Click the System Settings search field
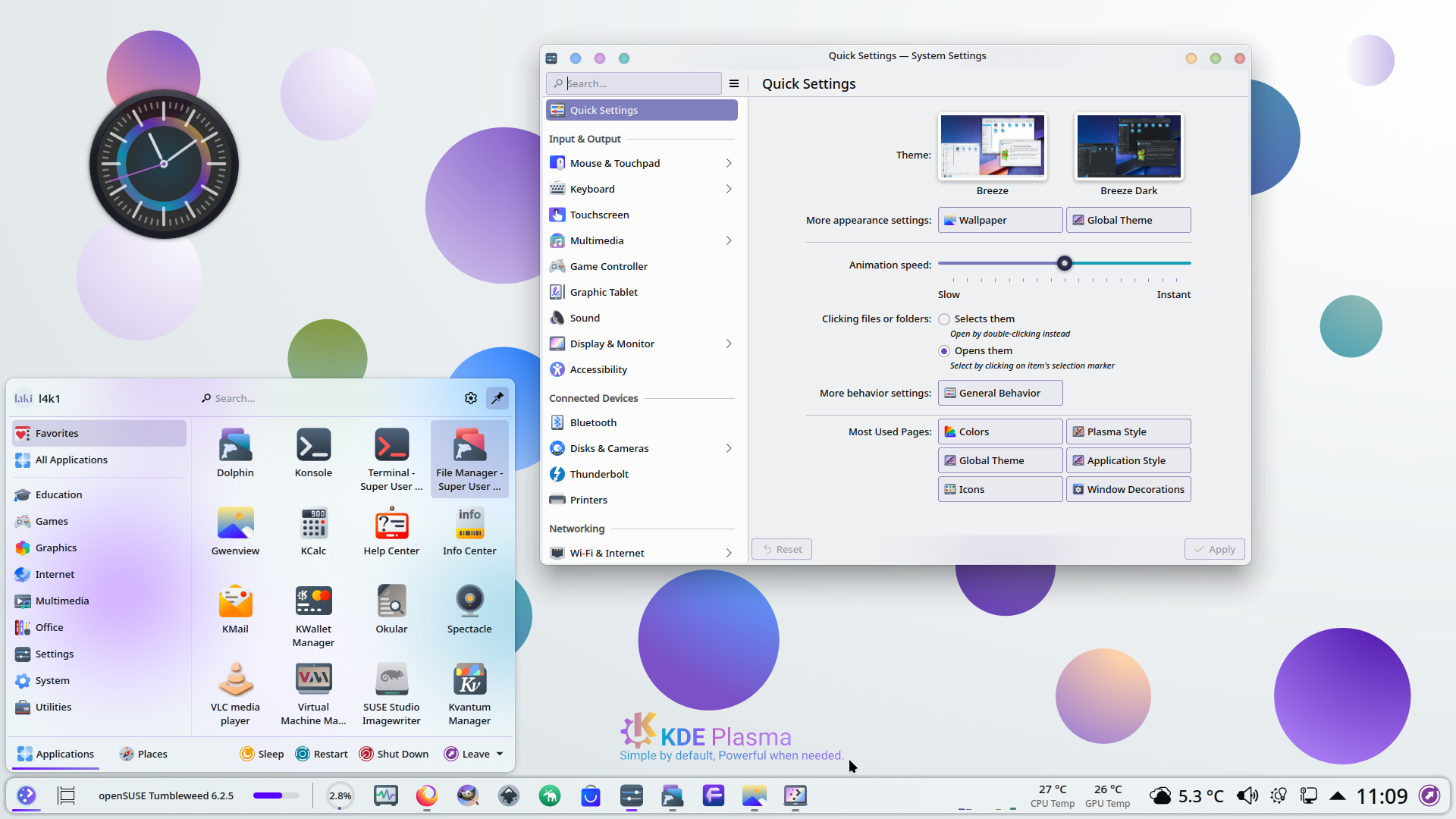1456x819 pixels. click(634, 83)
